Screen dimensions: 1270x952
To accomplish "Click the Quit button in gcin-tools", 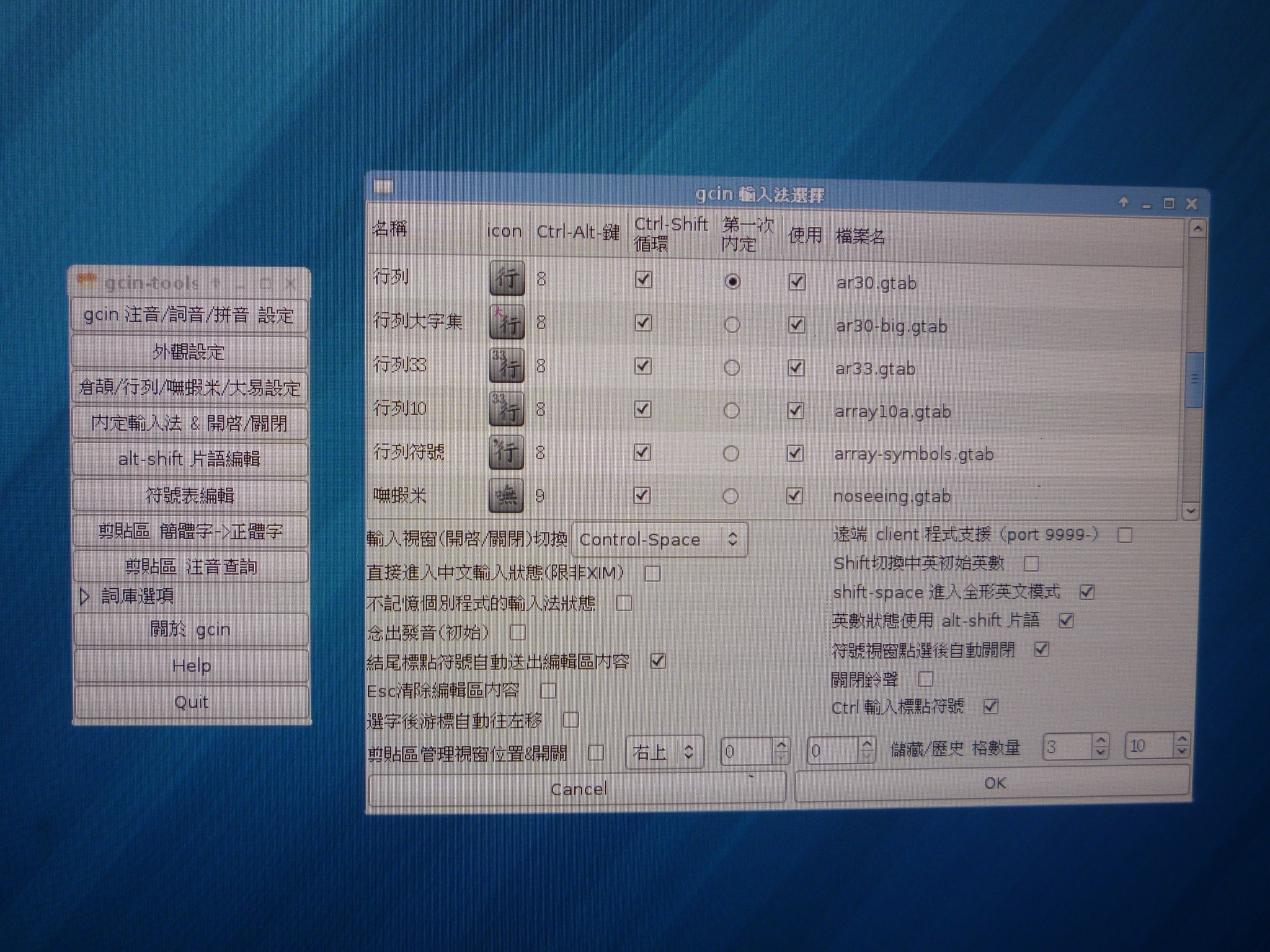I will coord(192,702).
